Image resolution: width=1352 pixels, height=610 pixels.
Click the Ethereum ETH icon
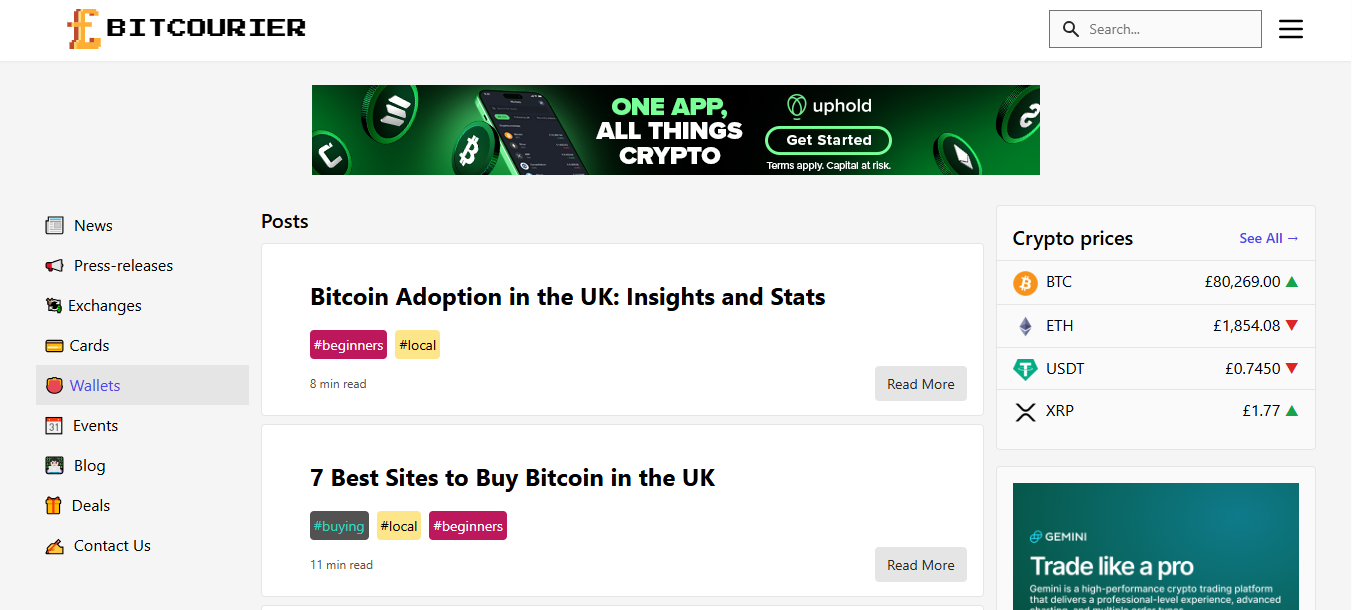pos(1025,326)
